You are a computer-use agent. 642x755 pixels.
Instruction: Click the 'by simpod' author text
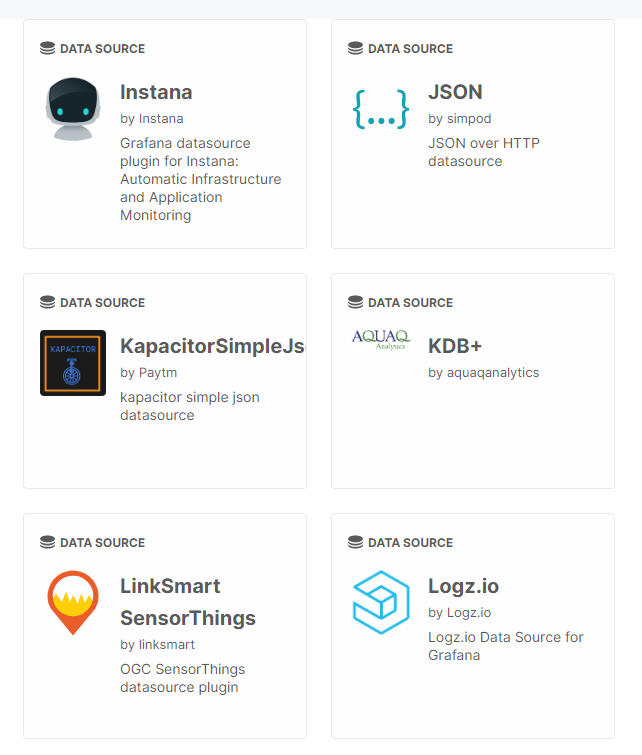pos(460,118)
